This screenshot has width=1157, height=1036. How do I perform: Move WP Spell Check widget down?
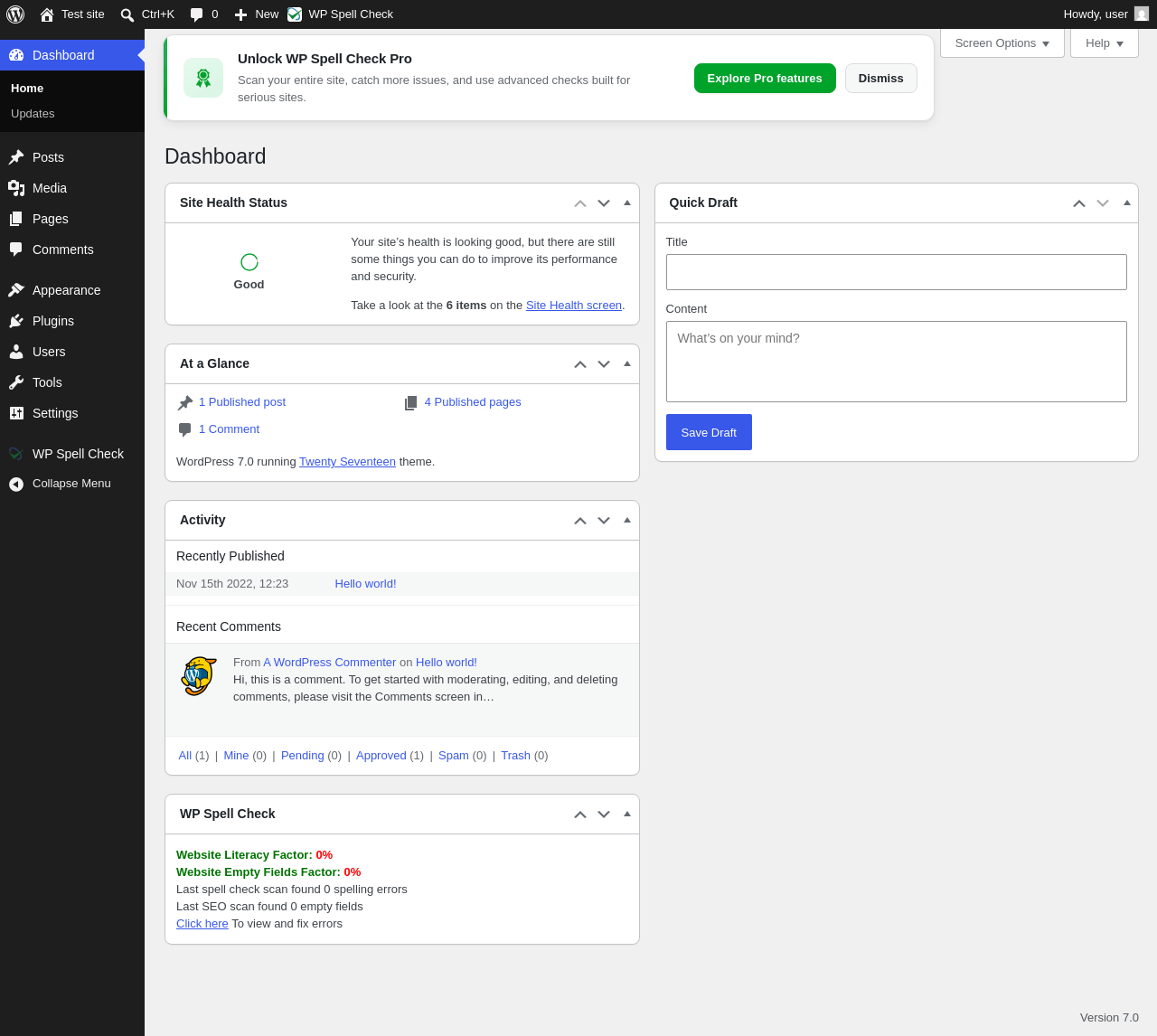tap(604, 815)
